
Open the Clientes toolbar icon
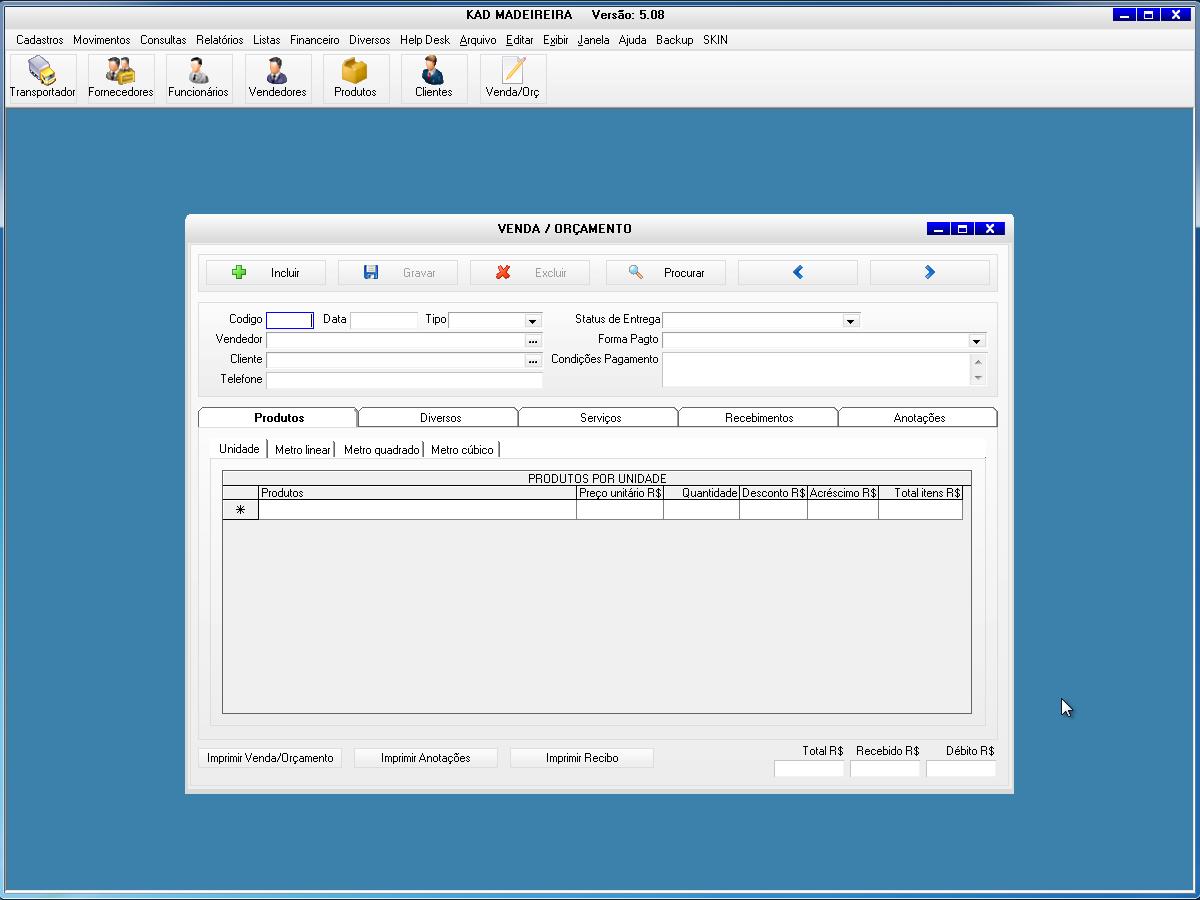tap(433, 78)
